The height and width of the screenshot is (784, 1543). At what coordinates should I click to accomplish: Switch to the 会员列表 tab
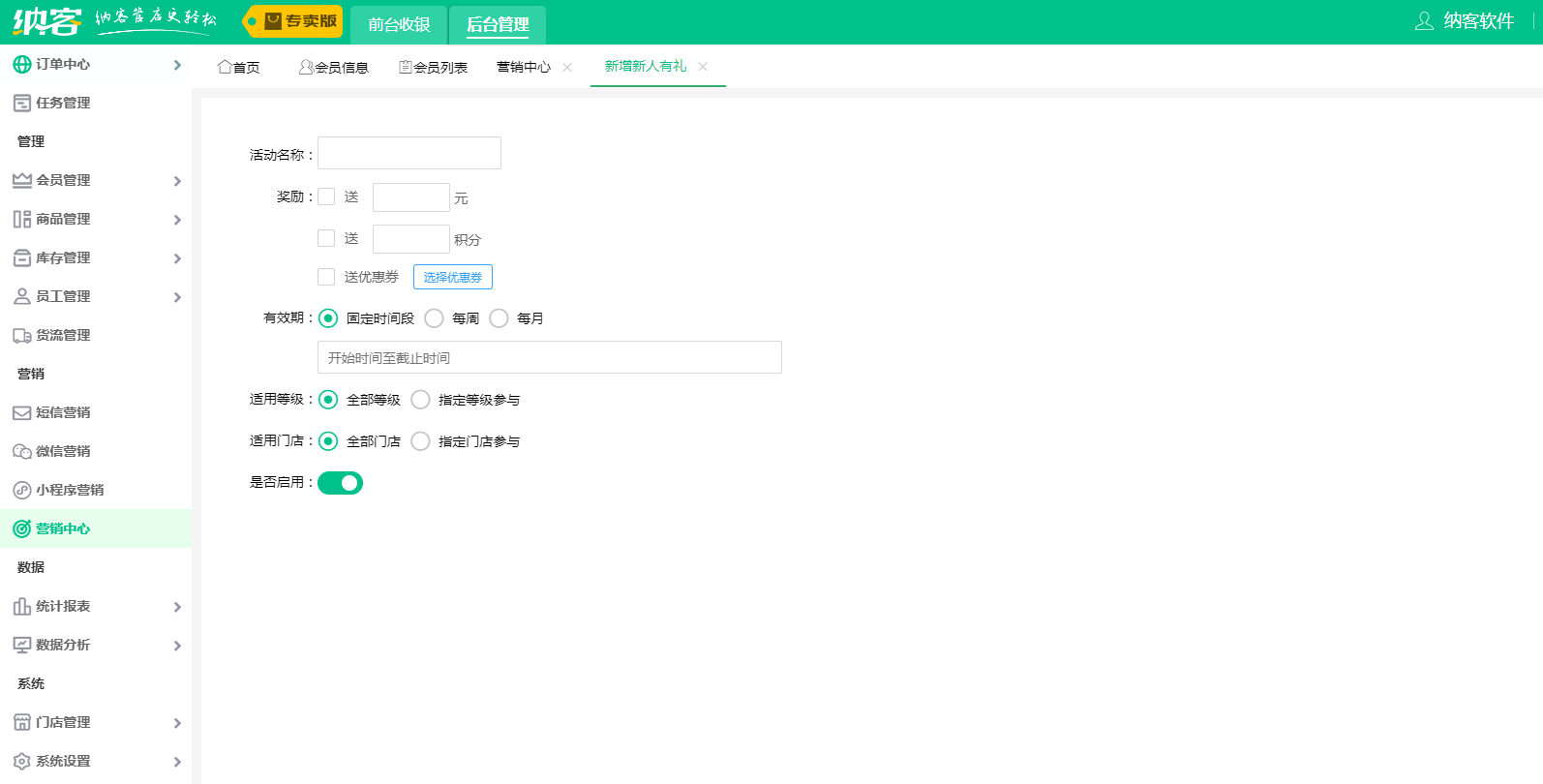(434, 67)
